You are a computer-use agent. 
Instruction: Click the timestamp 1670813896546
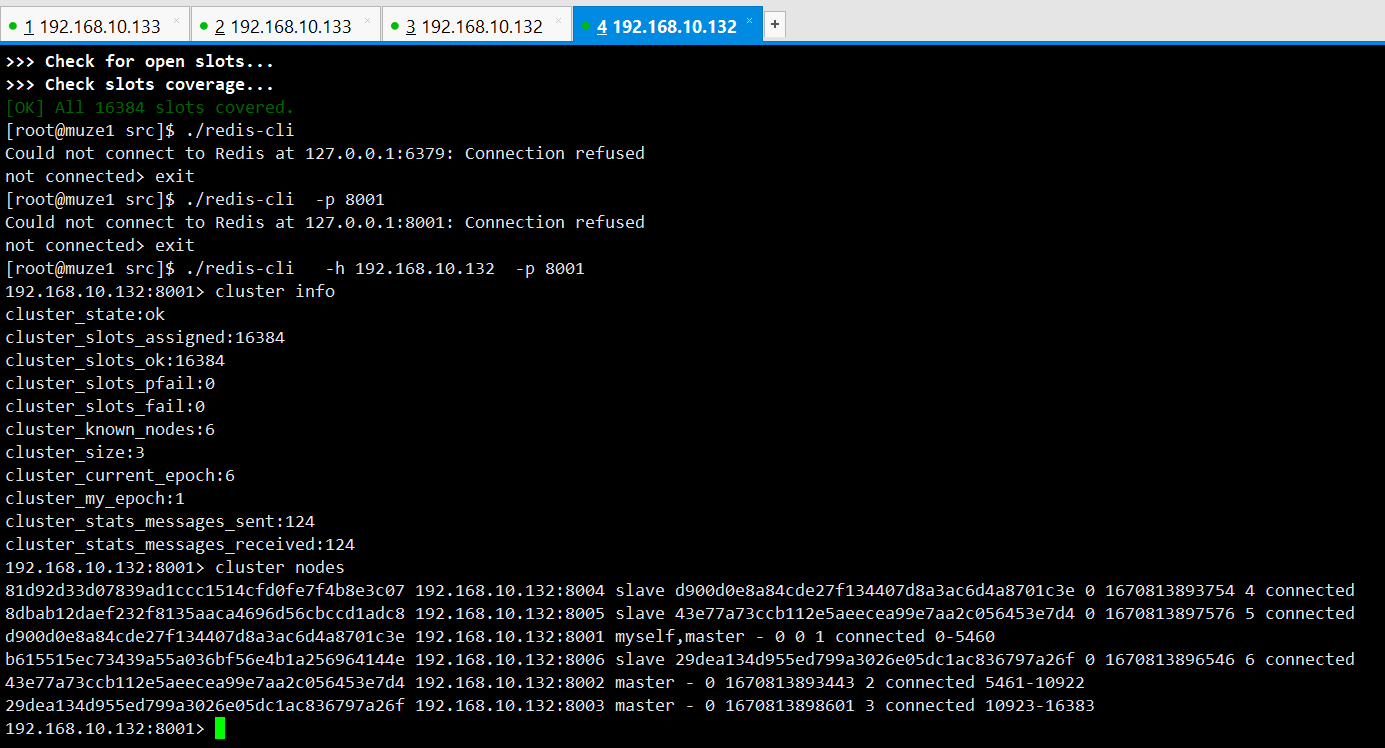click(1170, 659)
